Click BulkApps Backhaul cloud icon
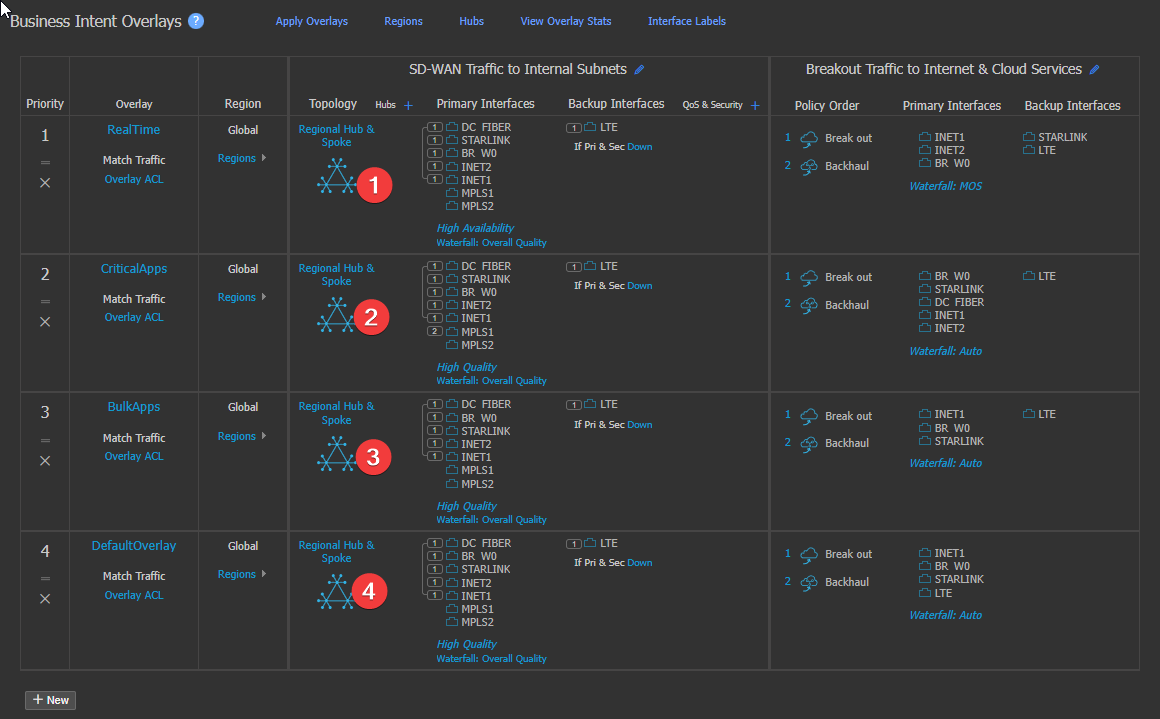Screen dimensions: 1160x719 809,443
